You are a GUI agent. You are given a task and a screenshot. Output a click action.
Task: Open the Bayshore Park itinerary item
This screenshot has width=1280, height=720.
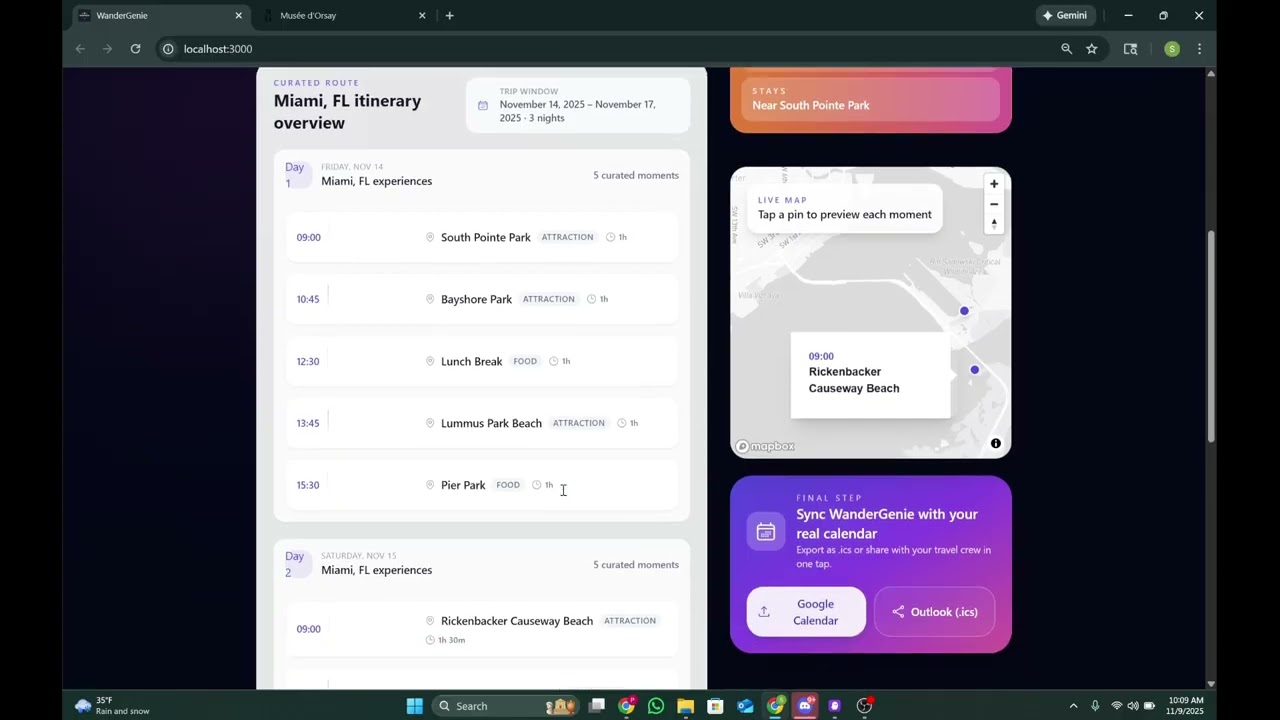481,299
